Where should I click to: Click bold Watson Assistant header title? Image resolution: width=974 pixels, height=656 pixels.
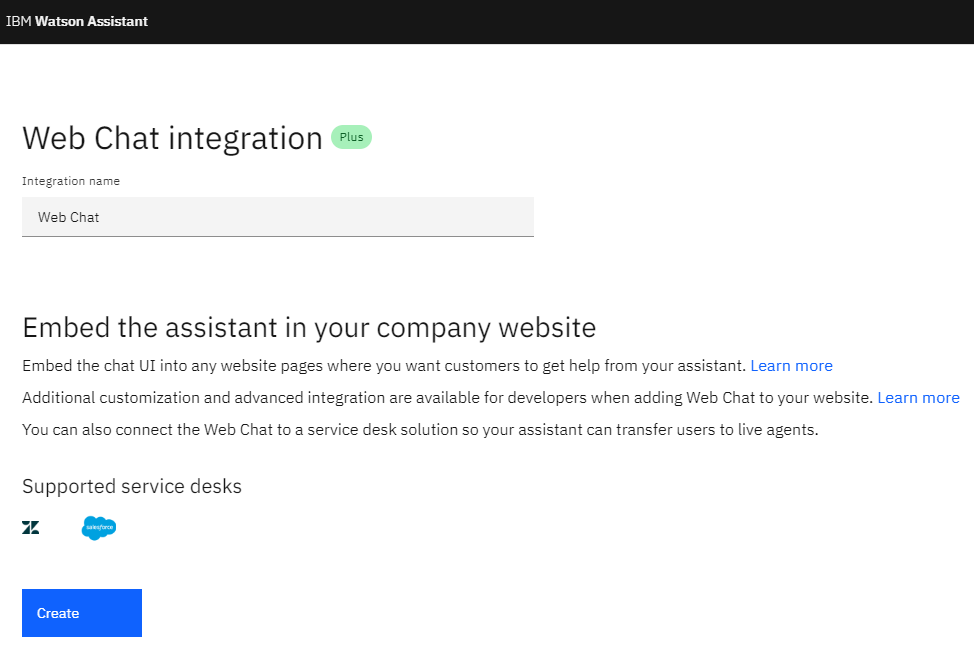coord(91,21)
